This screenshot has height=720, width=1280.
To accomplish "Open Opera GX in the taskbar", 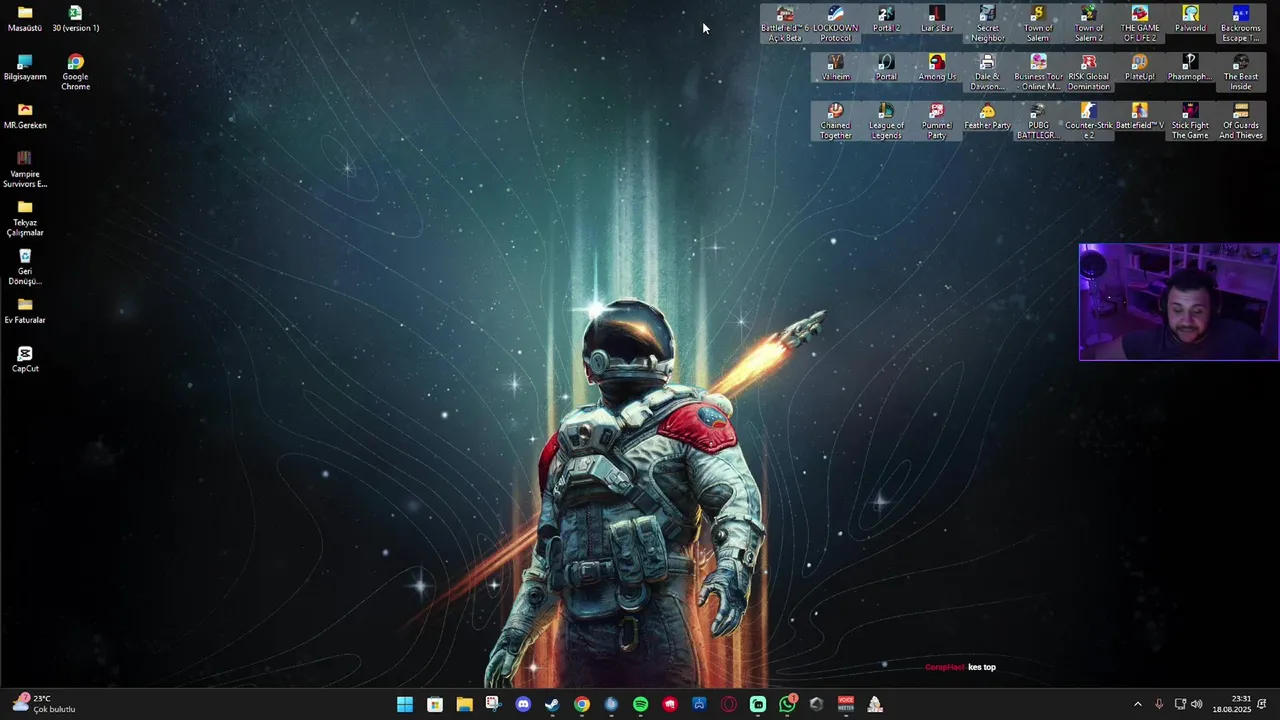I will pyautogui.click(x=729, y=704).
